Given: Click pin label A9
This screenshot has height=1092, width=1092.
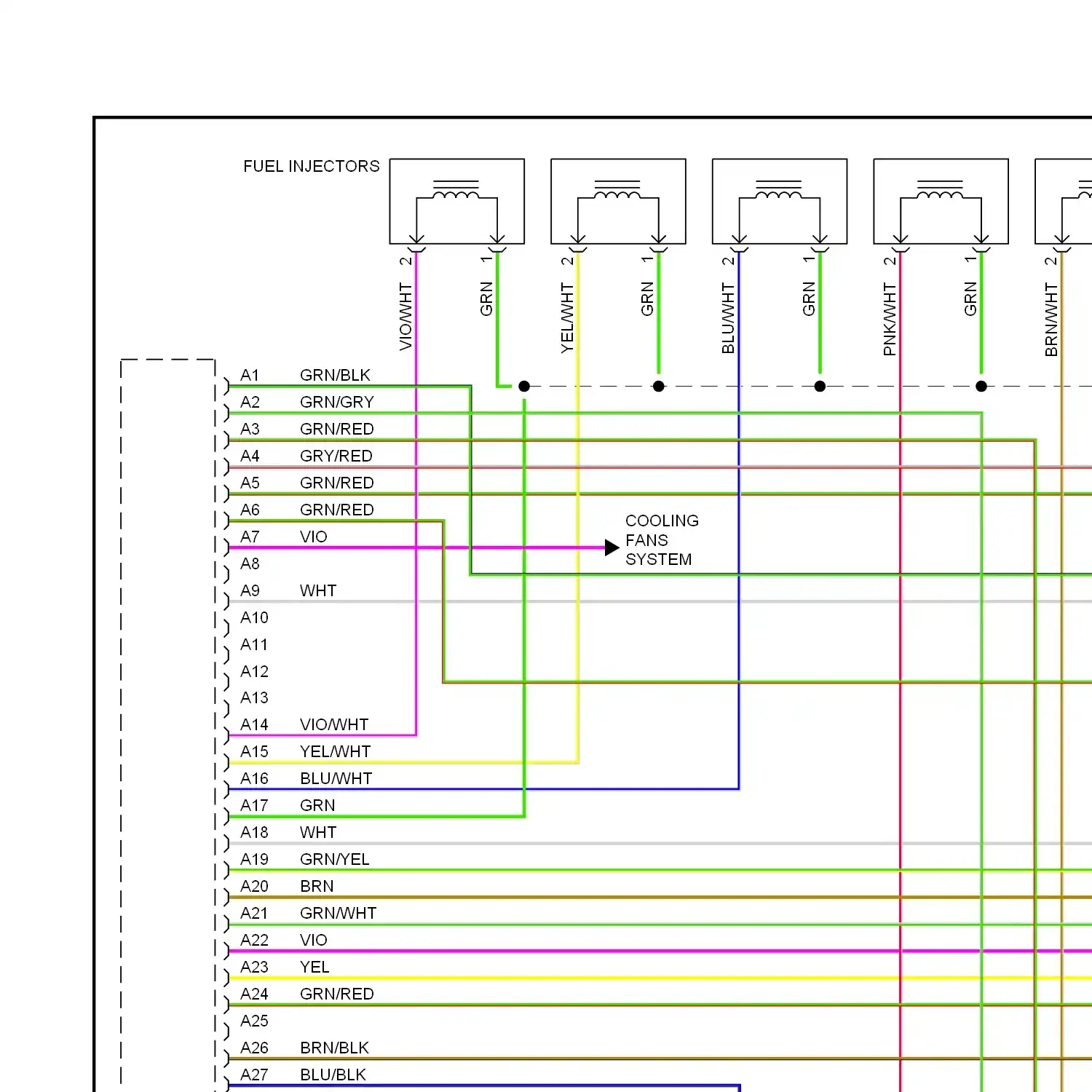Looking at the screenshot, I should [250, 591].
